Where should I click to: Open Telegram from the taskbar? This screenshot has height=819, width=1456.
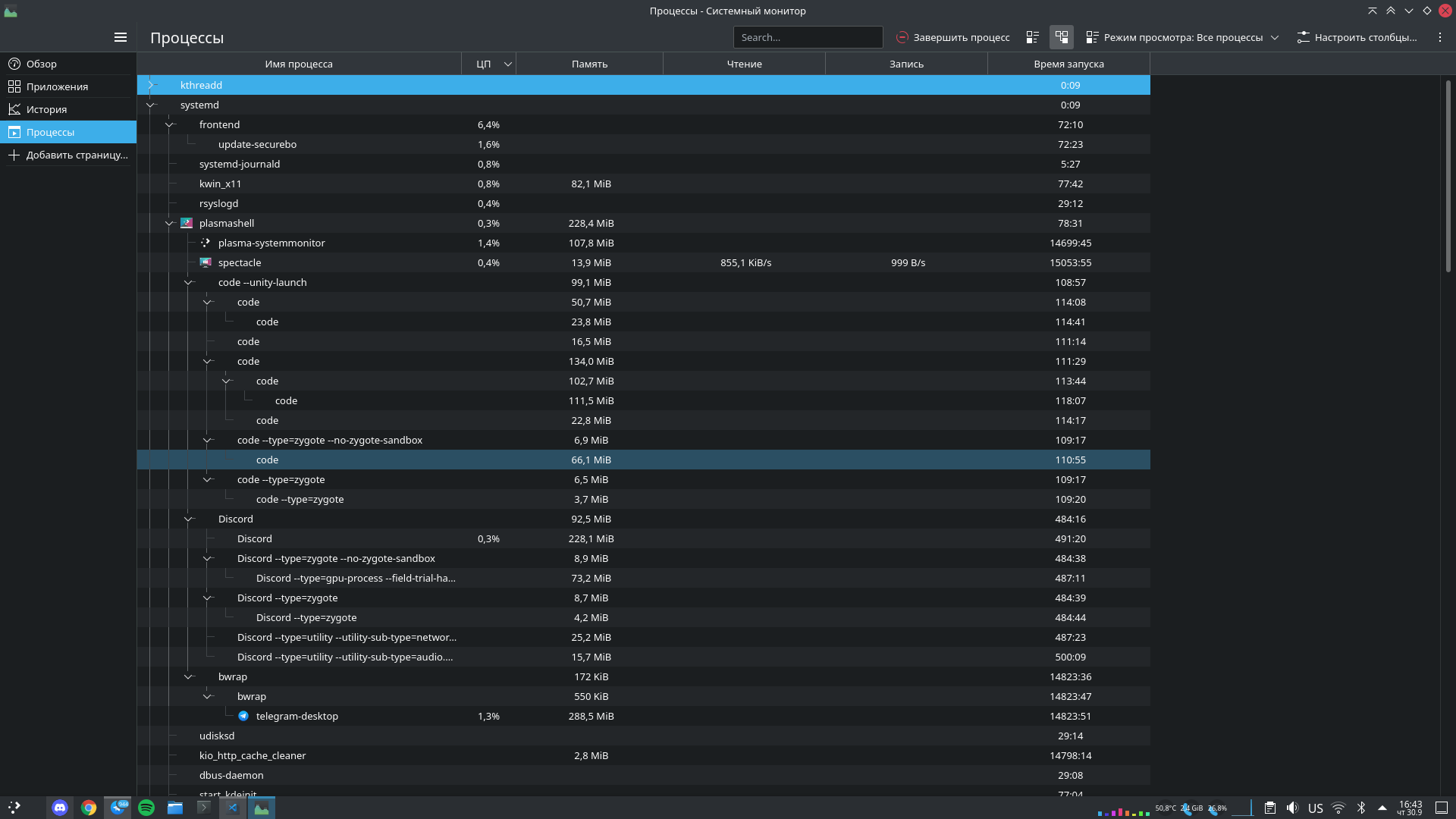tap(118, 808)
